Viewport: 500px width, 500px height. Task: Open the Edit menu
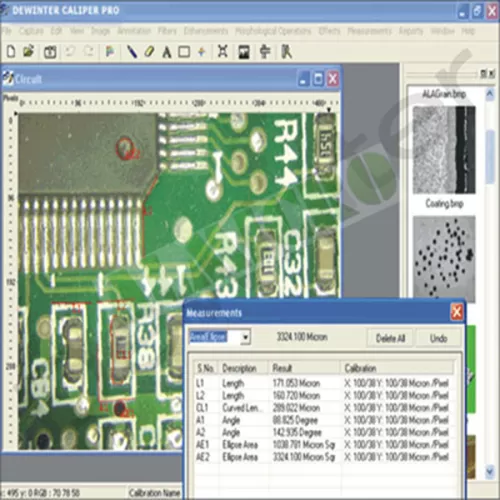click(x=56, y=31)
